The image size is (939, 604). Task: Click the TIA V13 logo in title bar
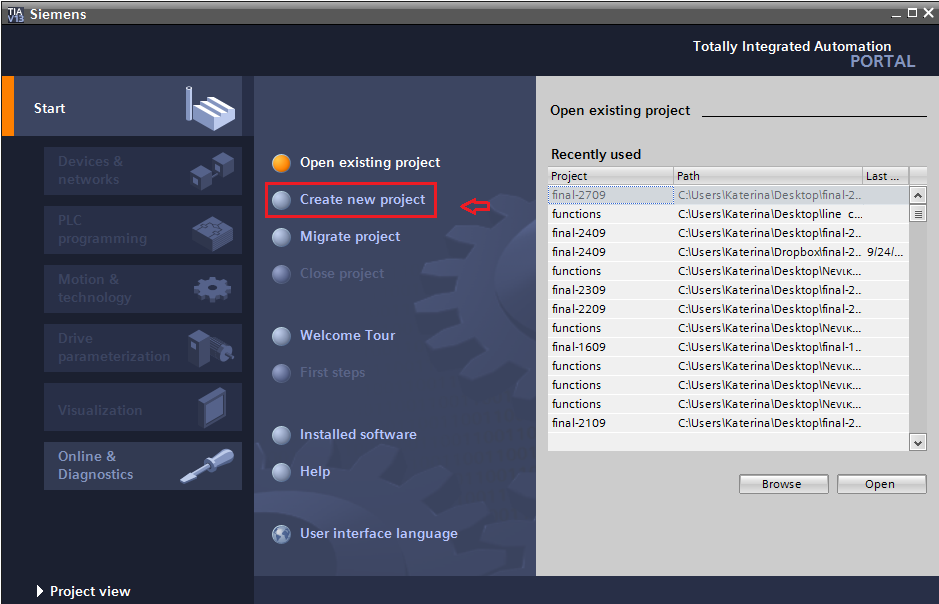point(16,14)
